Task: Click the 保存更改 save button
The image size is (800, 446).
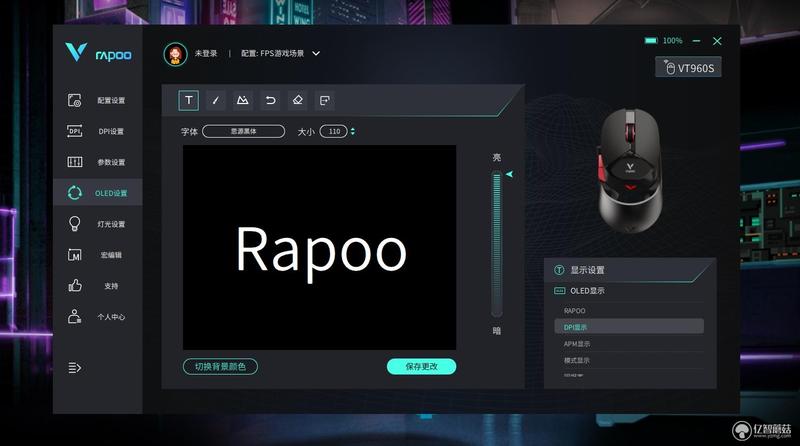Action: [421, 367]
